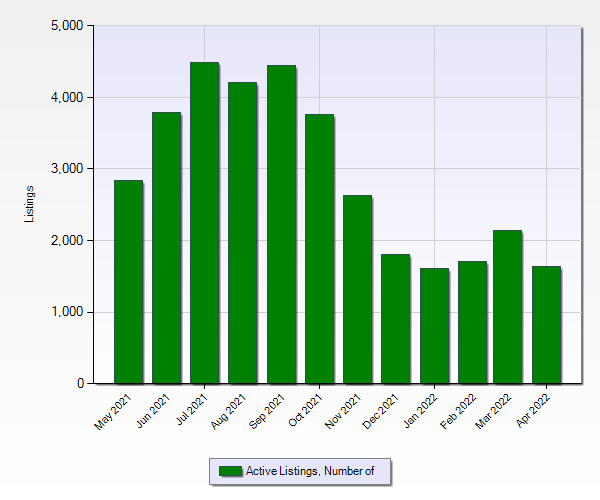Click the 'Listings' y-axis title
This screenshot has height=500, width=600.
tap(29, 204)
